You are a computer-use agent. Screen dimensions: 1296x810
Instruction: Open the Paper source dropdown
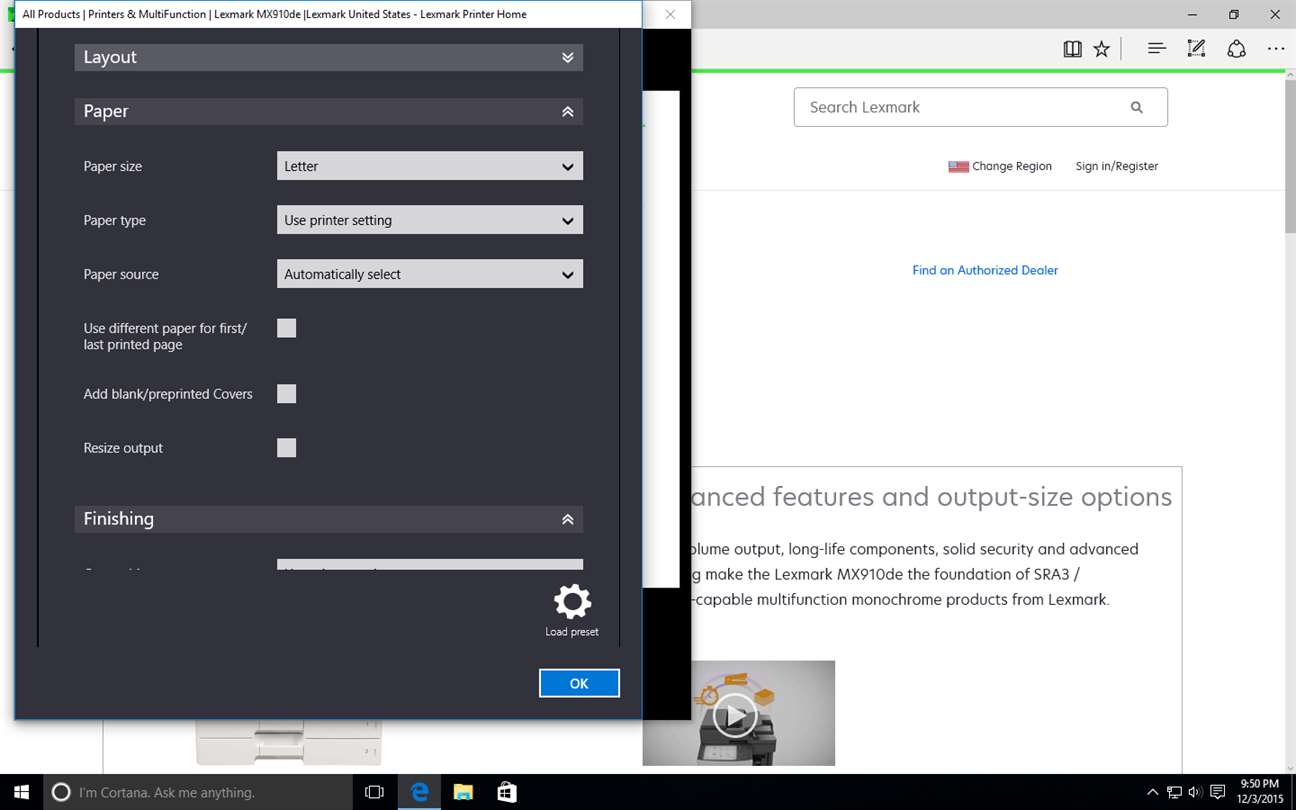430,274
